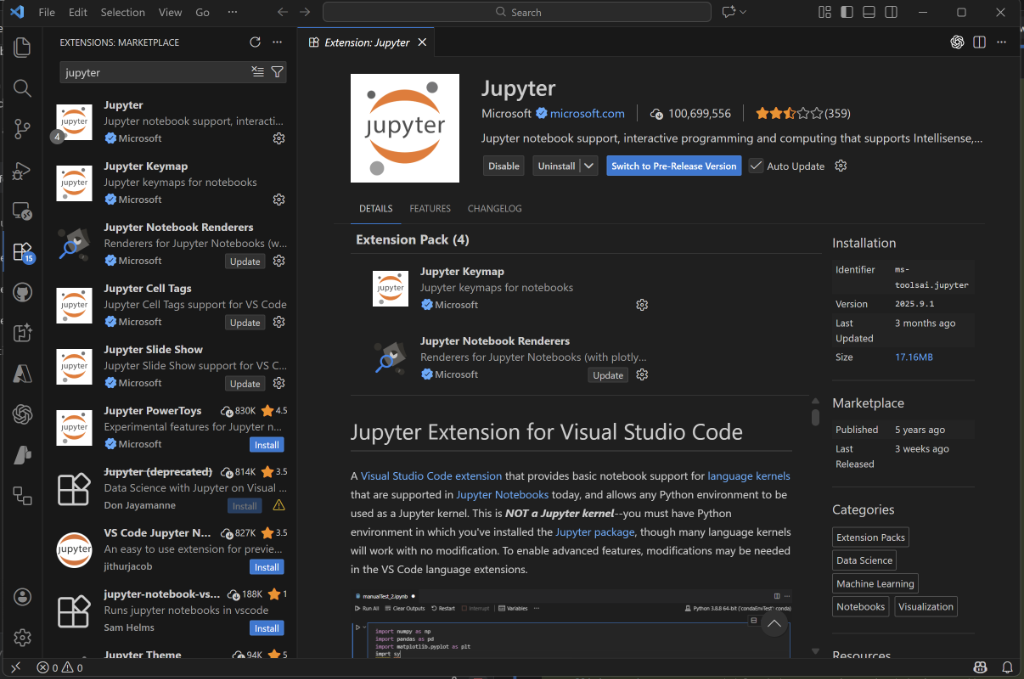Open Edit menu

click(x=78, y=12)
